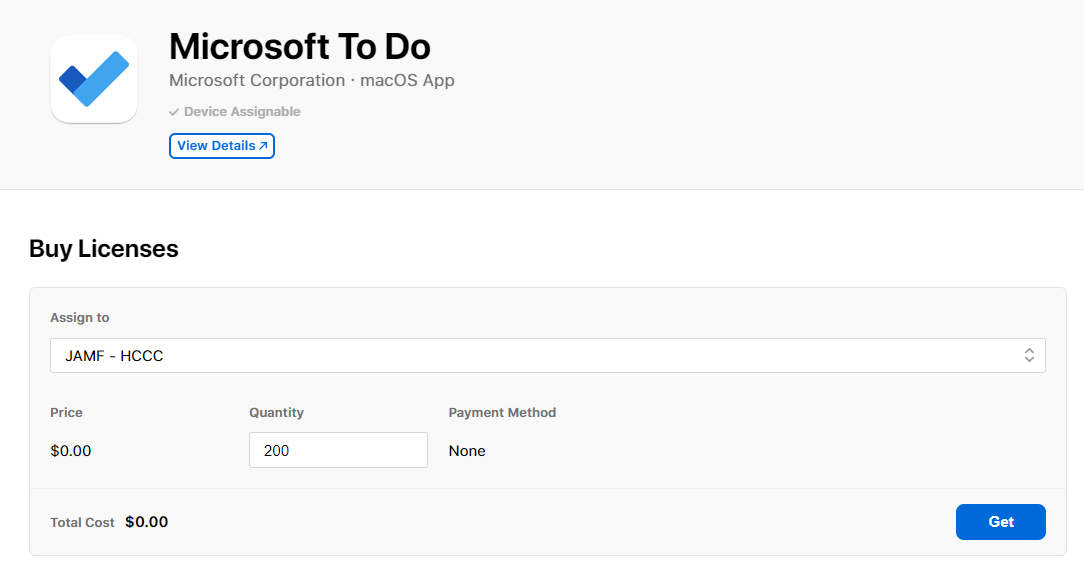Image resolution: width=1084 pixels, height=580 pixels.
Task: Click the Buy Licenses heading
Action: [104, 249]
